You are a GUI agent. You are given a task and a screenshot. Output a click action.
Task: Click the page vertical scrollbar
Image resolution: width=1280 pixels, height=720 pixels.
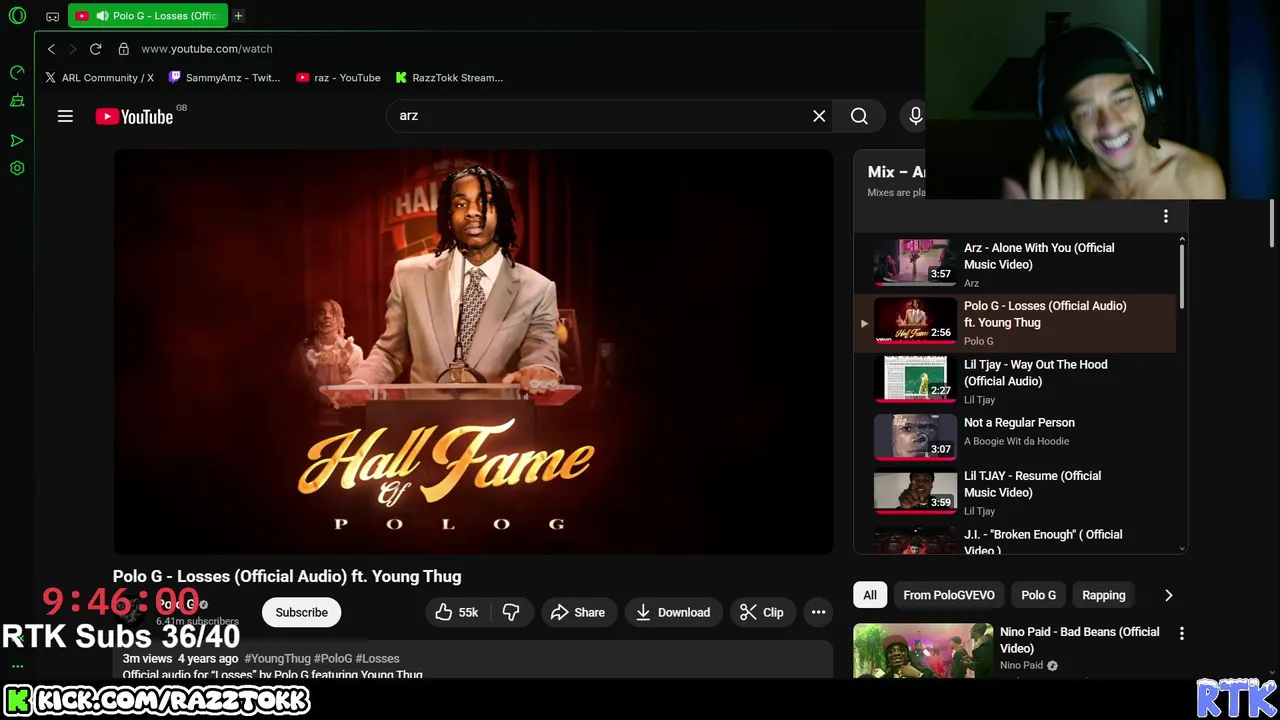pyautogui.click(x=1273, y=222)
